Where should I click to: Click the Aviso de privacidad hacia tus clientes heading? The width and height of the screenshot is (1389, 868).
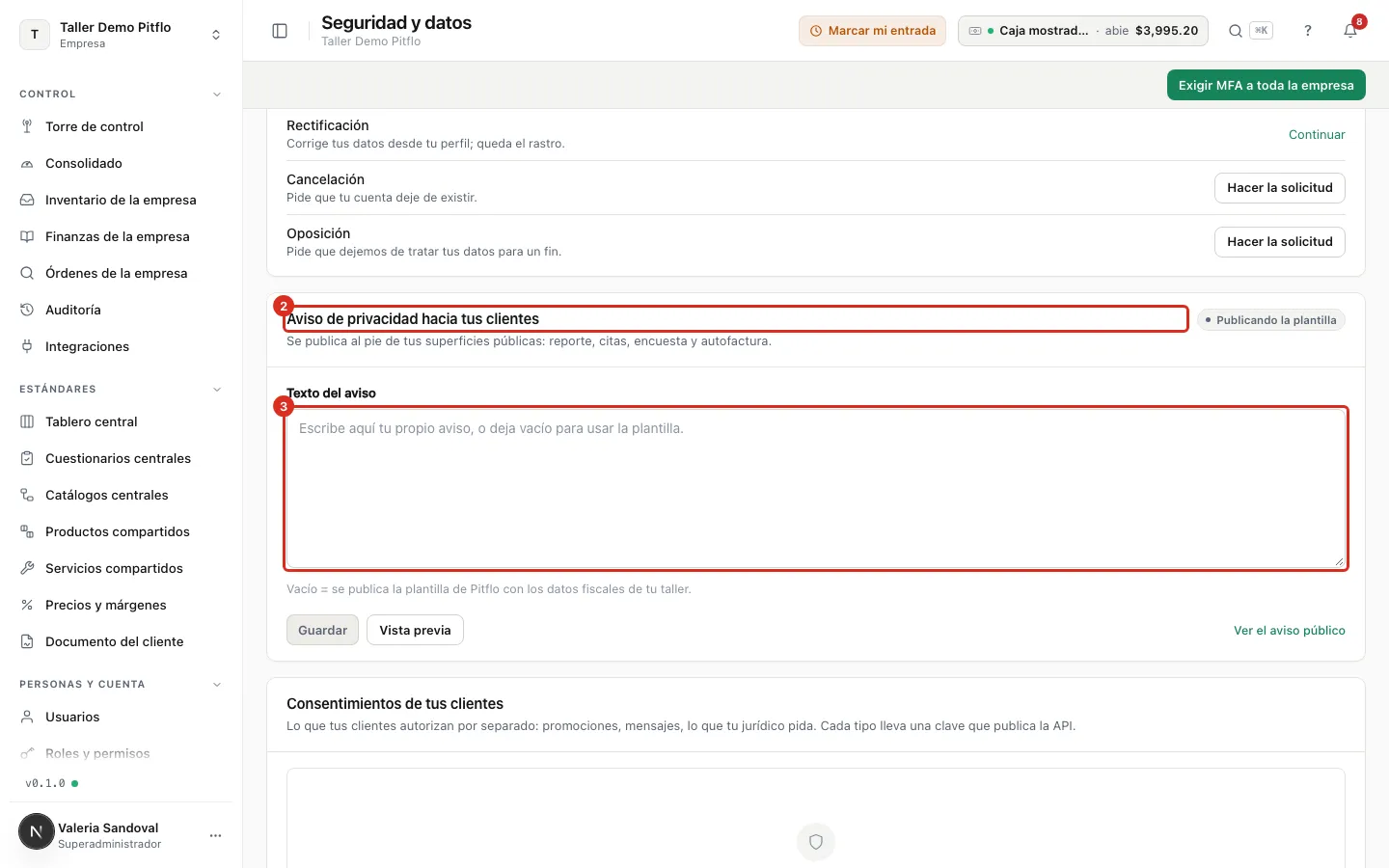(x=413, y=319)
